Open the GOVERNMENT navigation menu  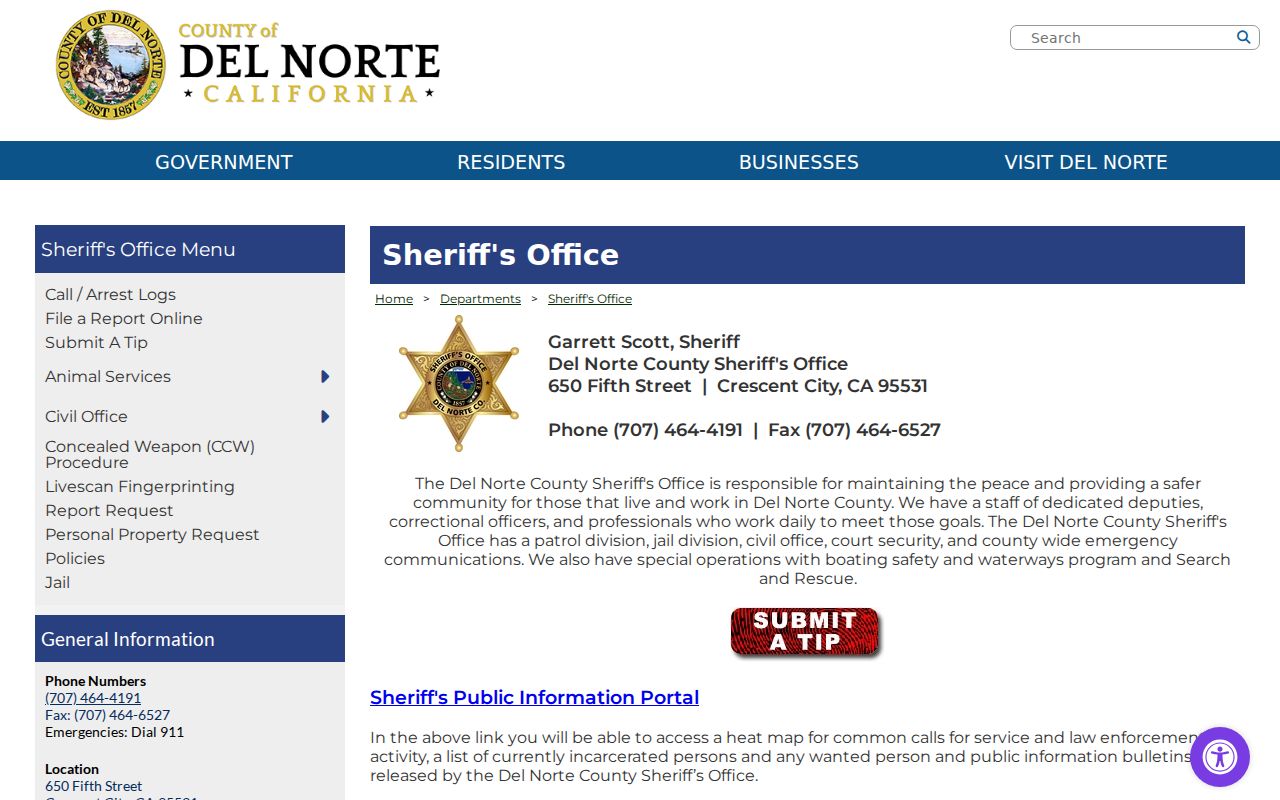(224, 162)
